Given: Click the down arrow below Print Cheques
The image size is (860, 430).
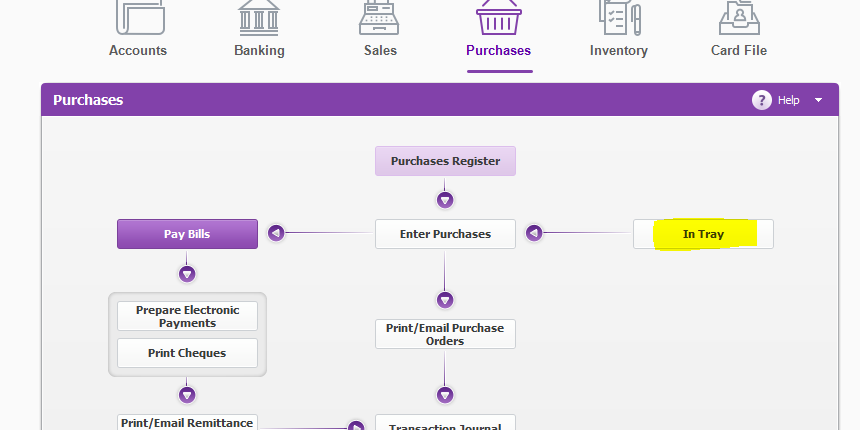Looking at the screenshot, I should click(187, 395).
